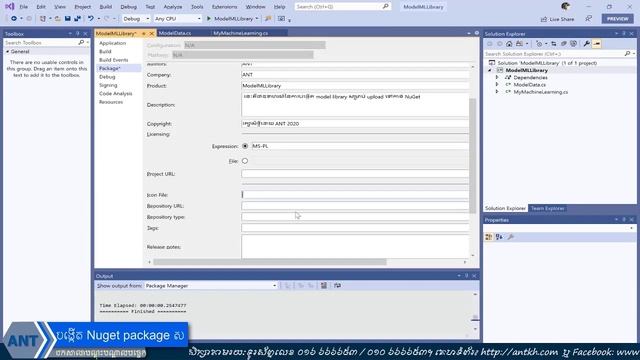Viewport: 640px width, 360px height.
Task: Click the Send Feedback icon near Live Share
Action: click(x=588, y=19)
